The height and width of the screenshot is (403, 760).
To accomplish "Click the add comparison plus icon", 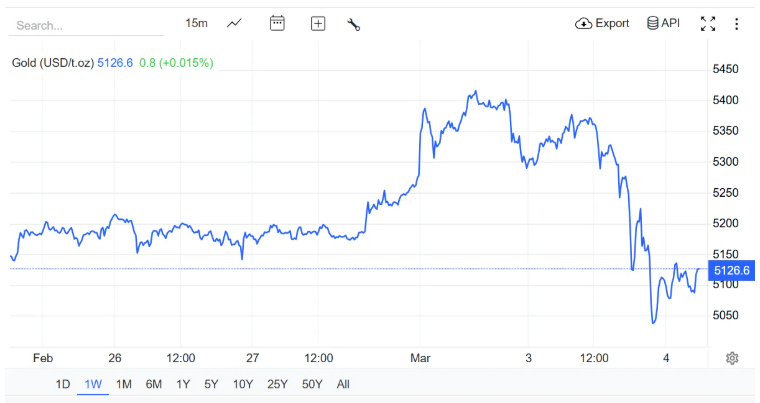I will pos(318,23).
